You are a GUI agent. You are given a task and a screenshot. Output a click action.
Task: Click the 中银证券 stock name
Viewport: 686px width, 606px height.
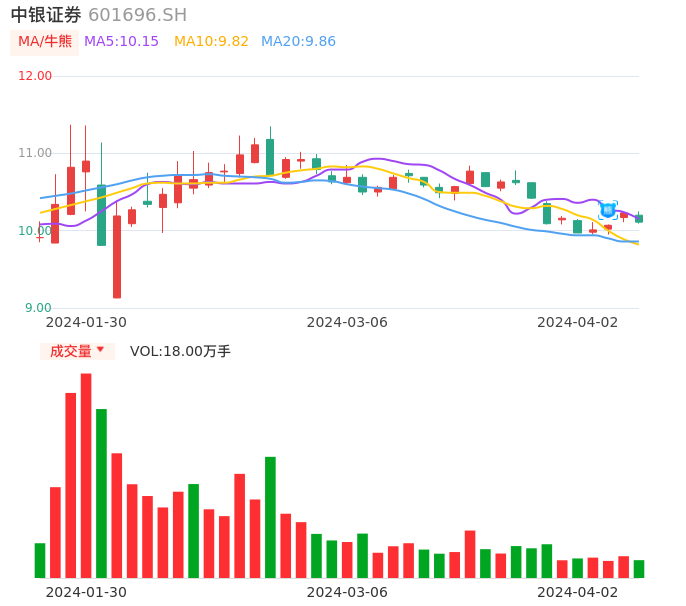[46, 15]
